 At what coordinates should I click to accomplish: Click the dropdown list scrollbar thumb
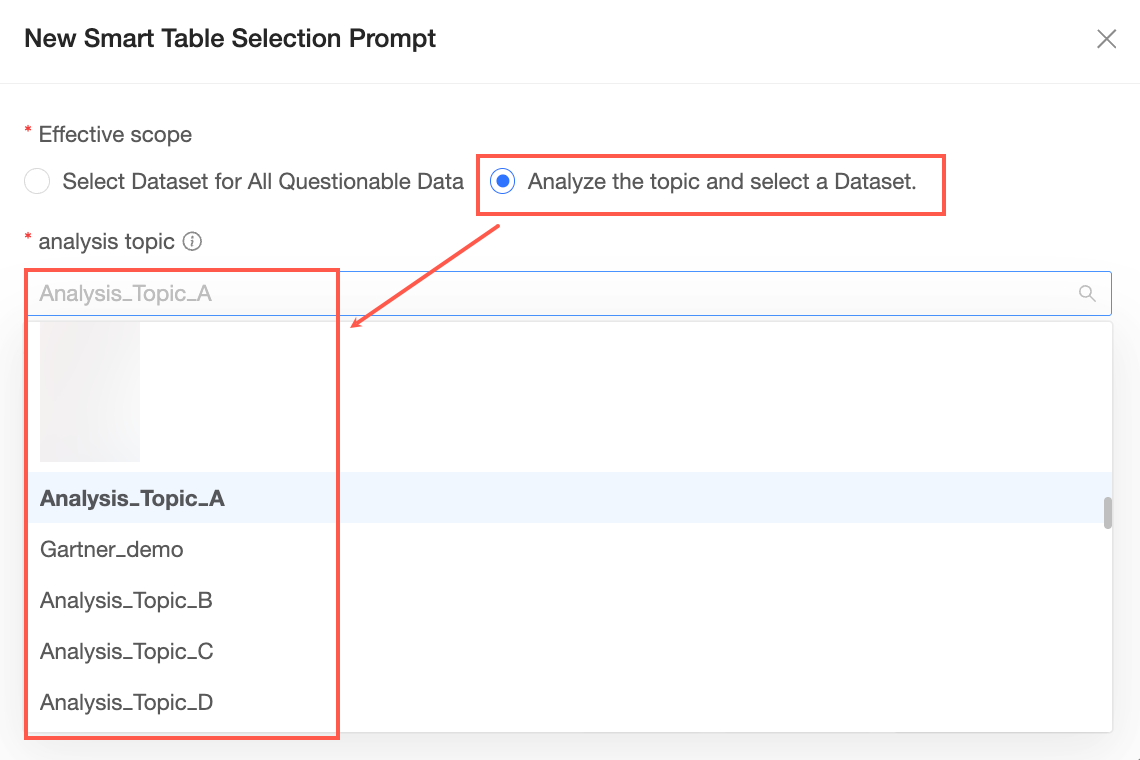click(1107, 513)
